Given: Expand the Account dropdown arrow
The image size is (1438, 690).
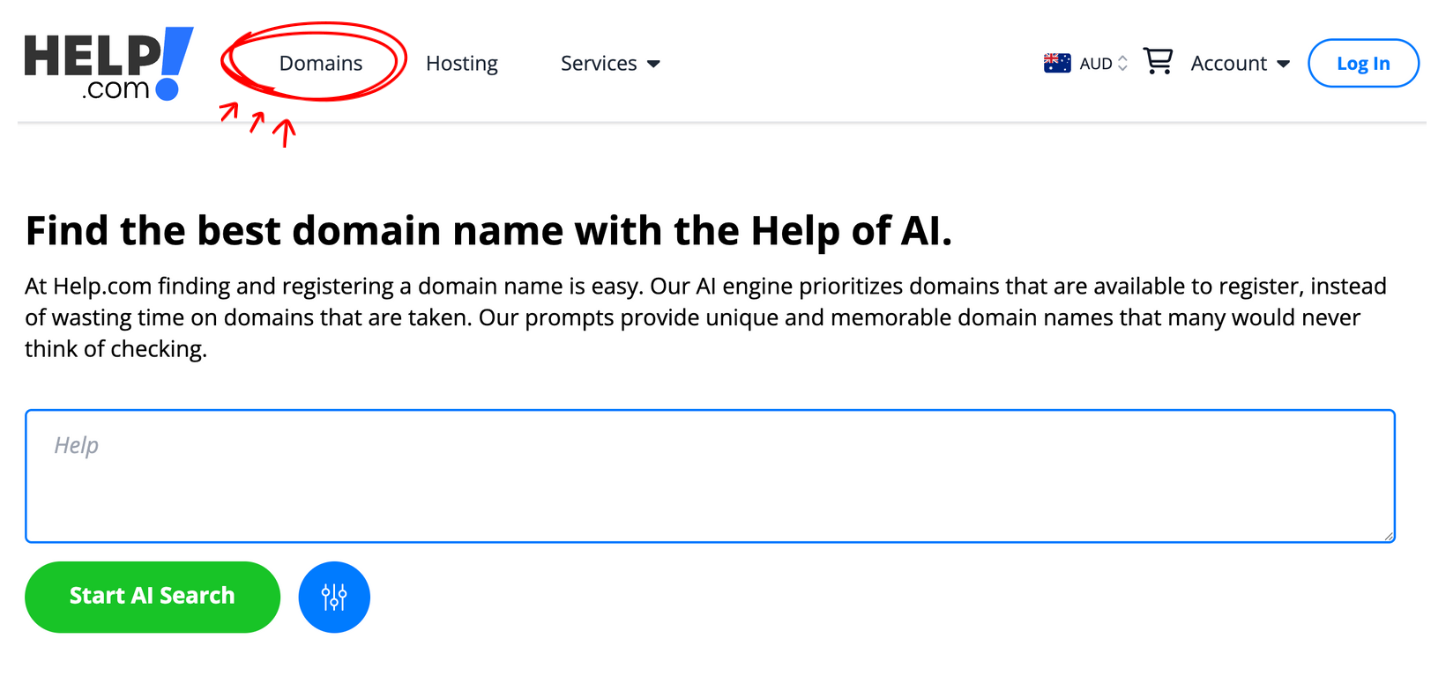Looking at the screenshot, I should (x=1283, y=64).
